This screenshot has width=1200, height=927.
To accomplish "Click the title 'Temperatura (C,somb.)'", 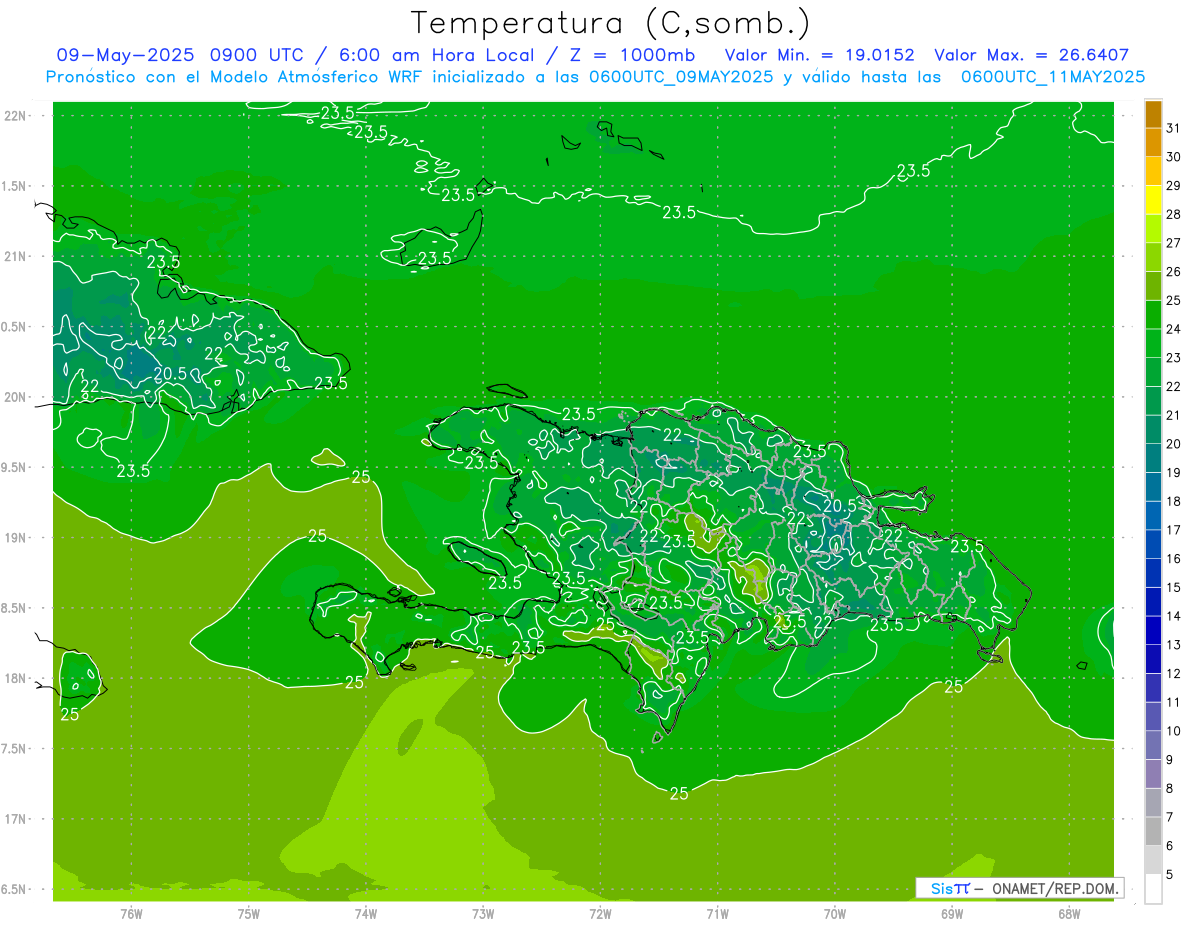I will click(x=611, y=24).
